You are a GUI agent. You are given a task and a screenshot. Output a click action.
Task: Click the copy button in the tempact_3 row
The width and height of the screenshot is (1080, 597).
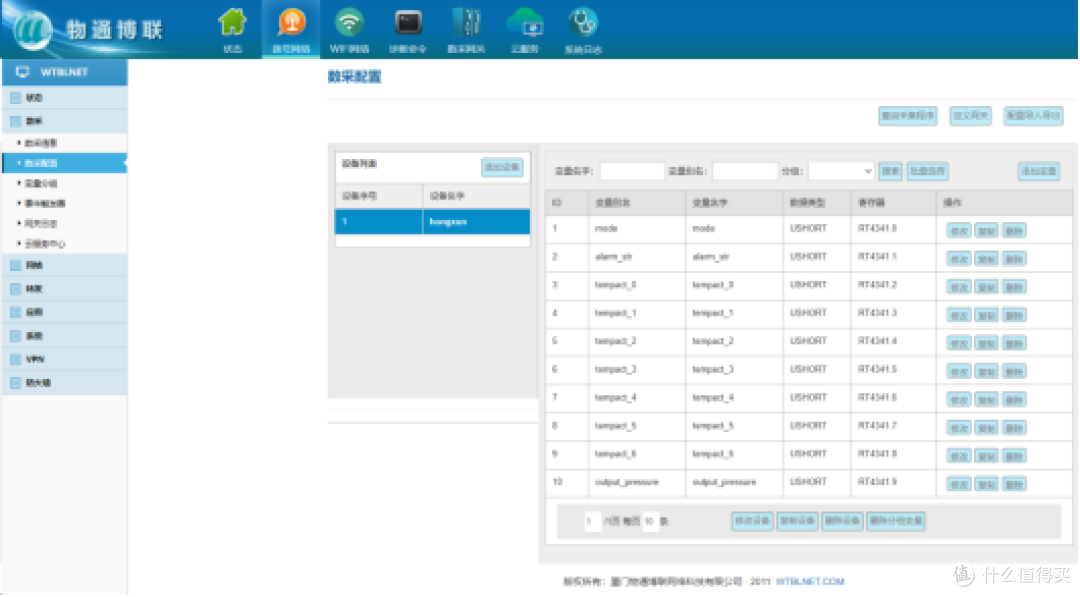(x=986, y=372)
